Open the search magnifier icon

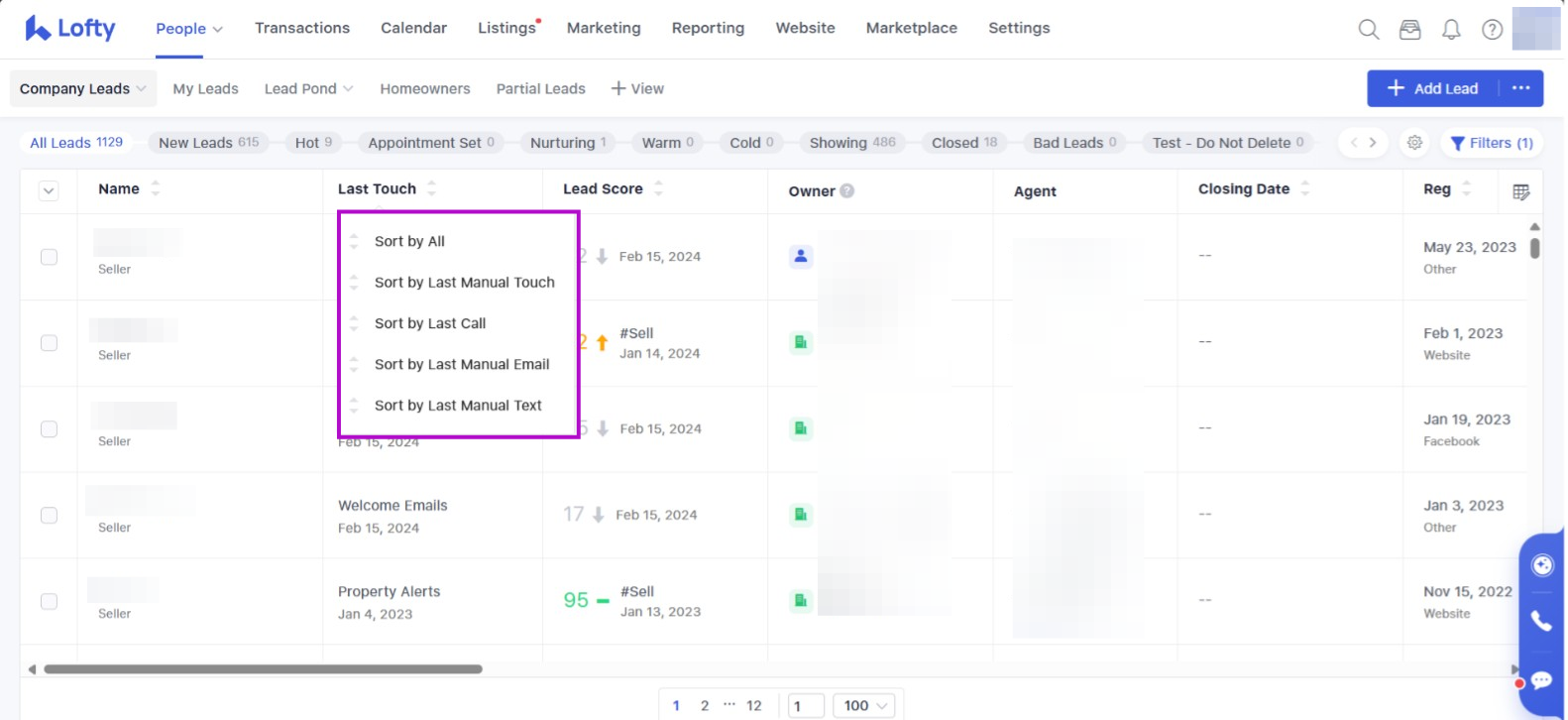pos(1368,29)
